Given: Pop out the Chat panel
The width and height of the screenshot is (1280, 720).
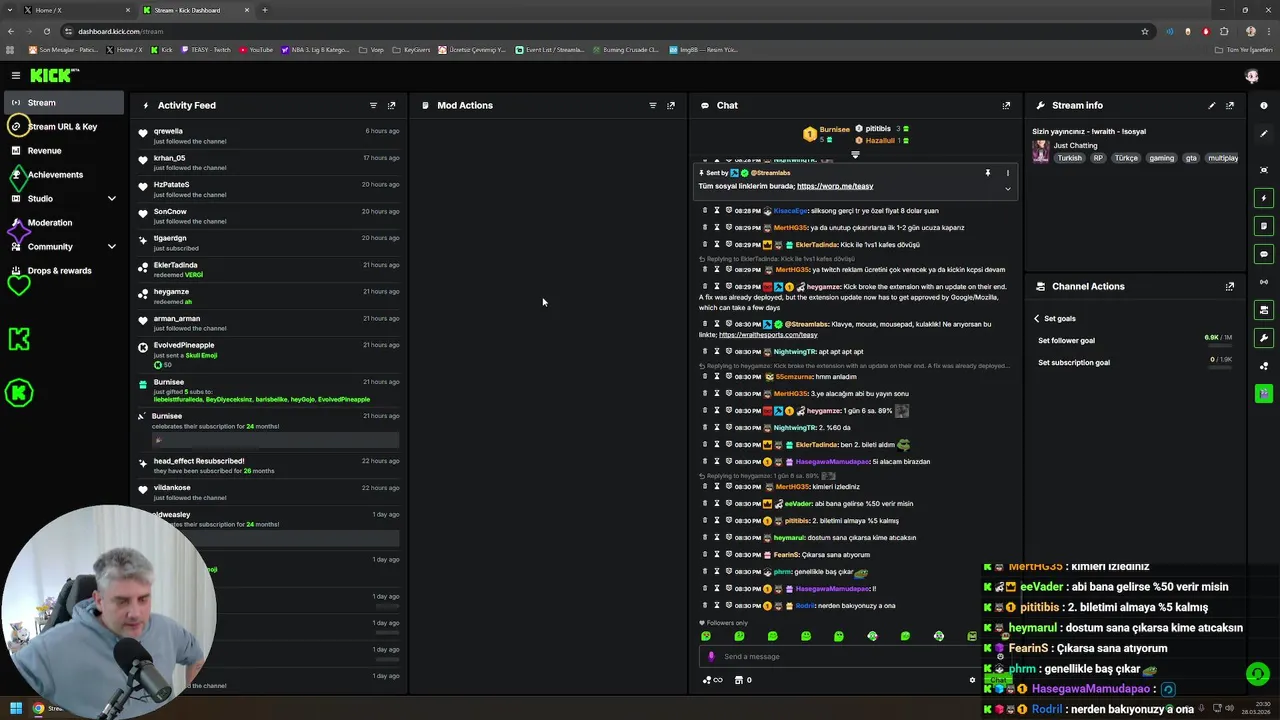Looking at the screenshot, I should click(x=1006, y=105).
